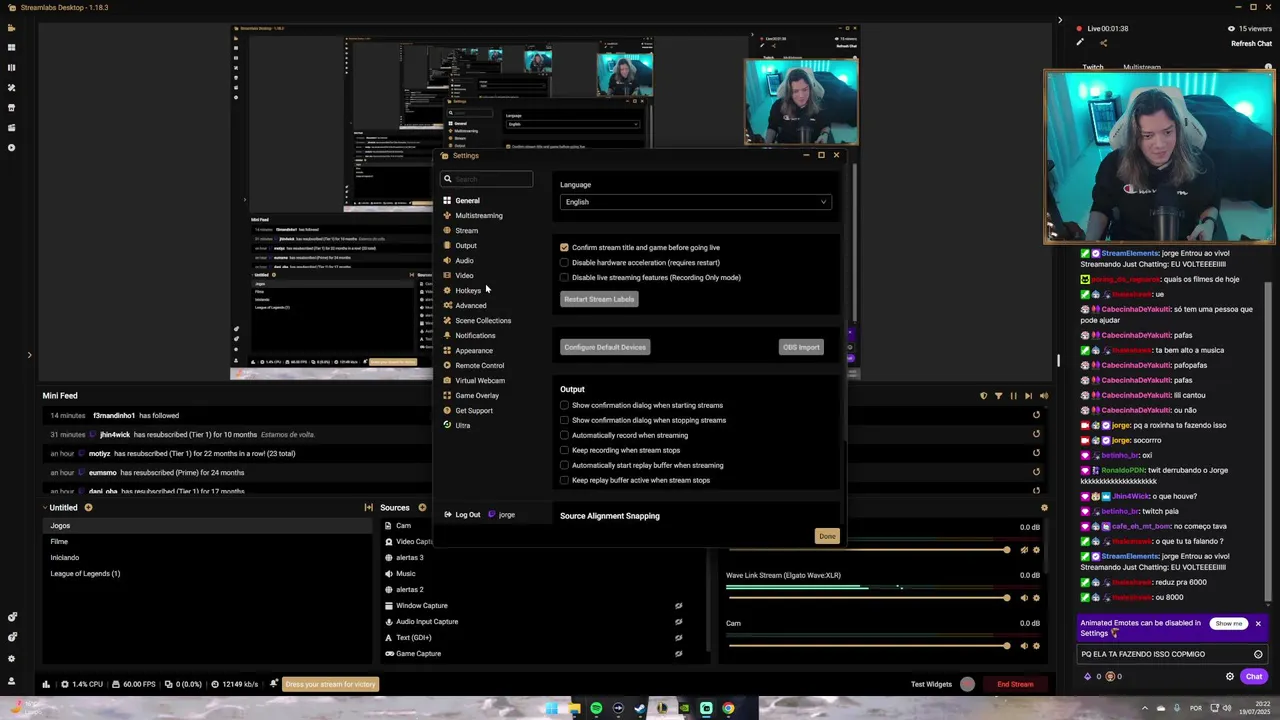Screen dimensions: 1280x720
Task: Open Cam audio settings gear
Action: pos(1036,646)
